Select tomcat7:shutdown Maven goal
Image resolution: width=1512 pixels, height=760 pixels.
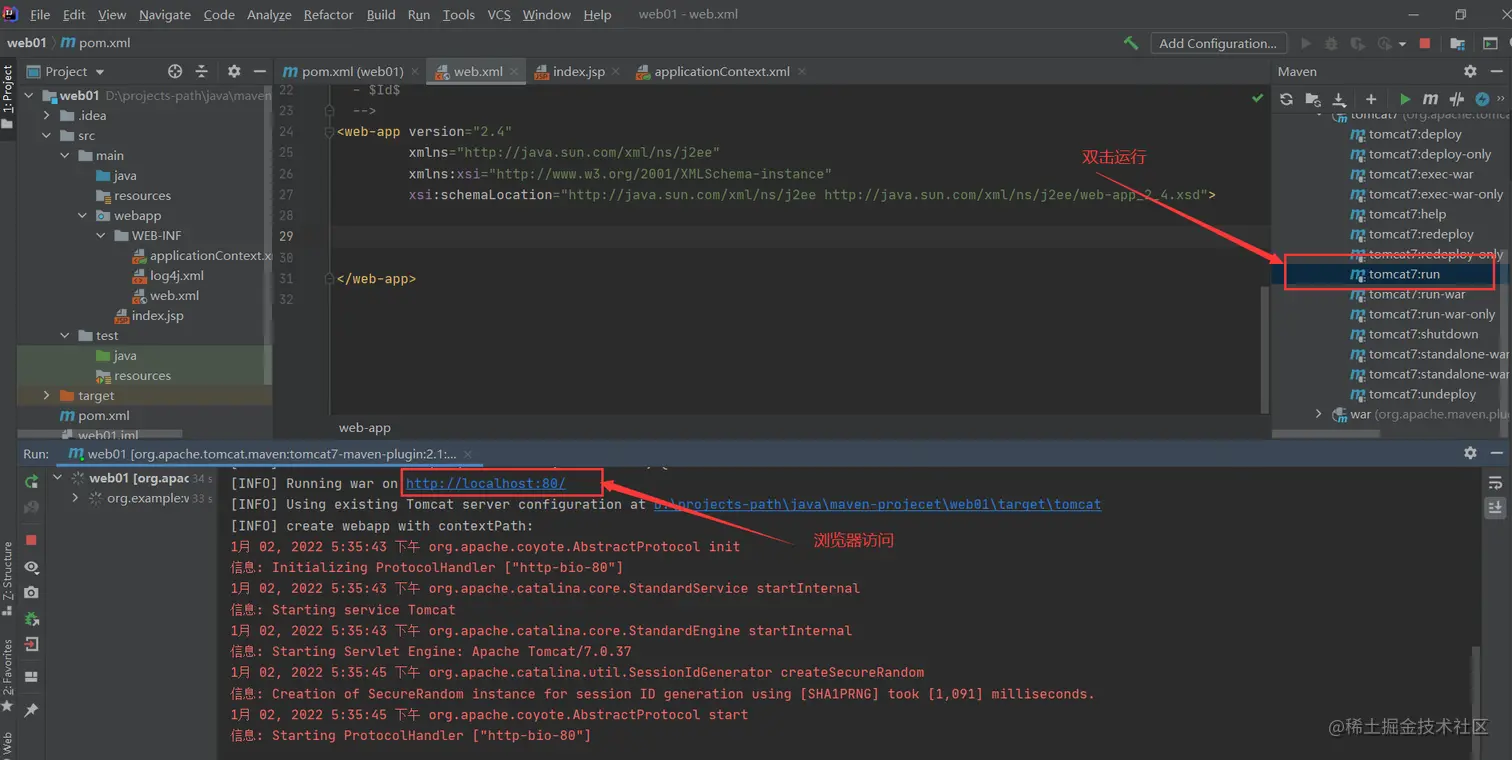pyautogui.click(x=1423, y=334)
